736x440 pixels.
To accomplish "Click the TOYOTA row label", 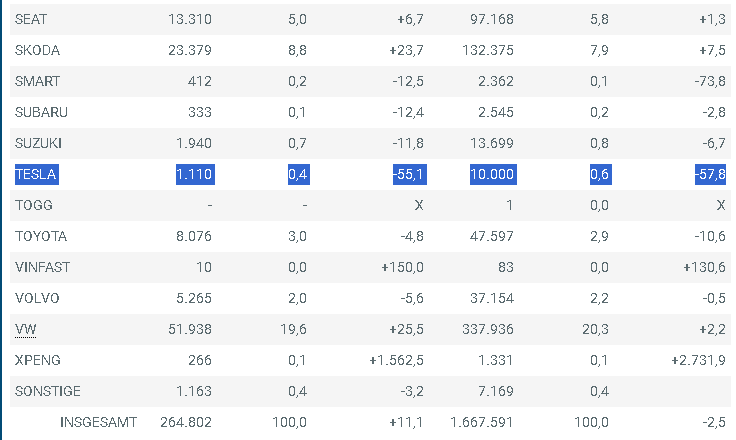I will point(41,236).
